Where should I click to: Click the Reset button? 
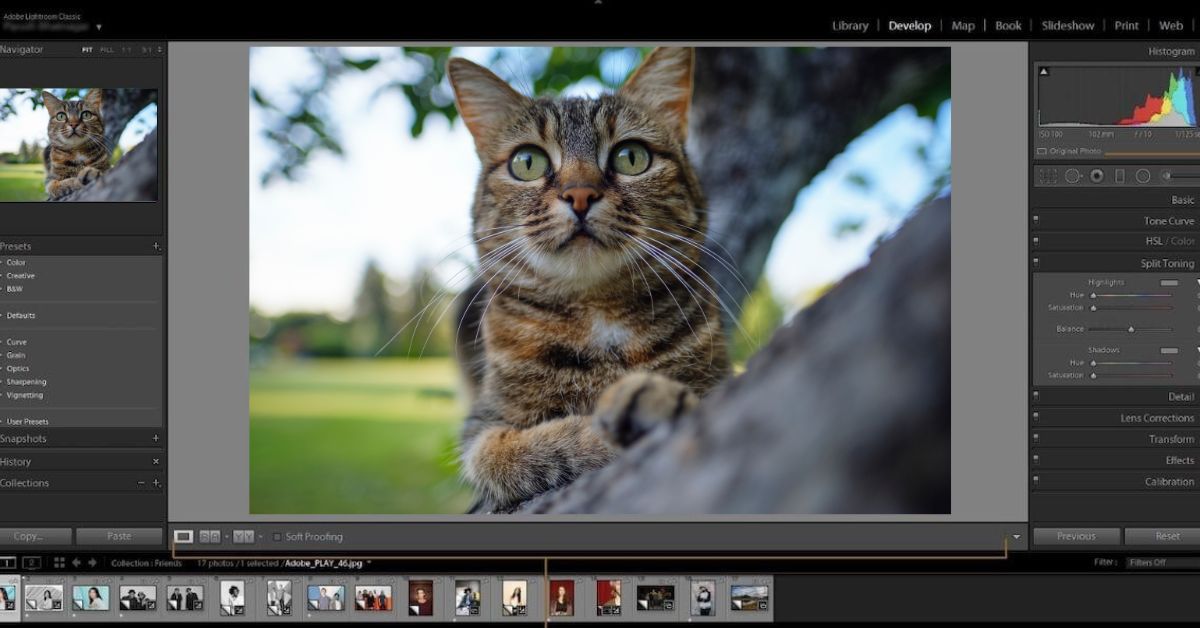tap(1163, 537)
